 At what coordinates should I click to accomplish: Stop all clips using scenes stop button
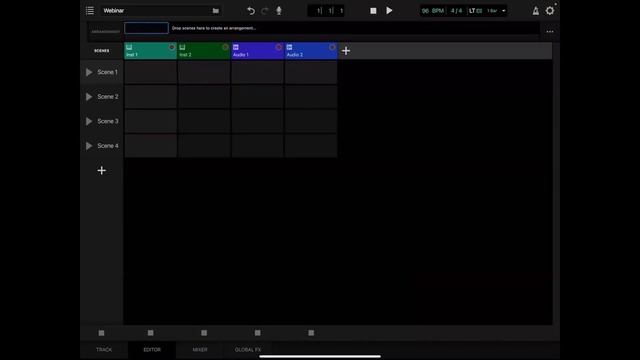point(102,333)
